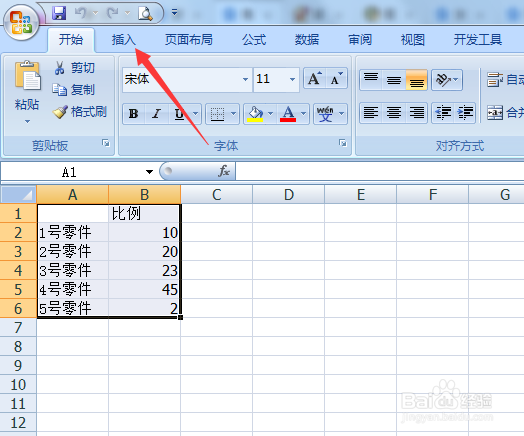Select column C header

(217, 194)
